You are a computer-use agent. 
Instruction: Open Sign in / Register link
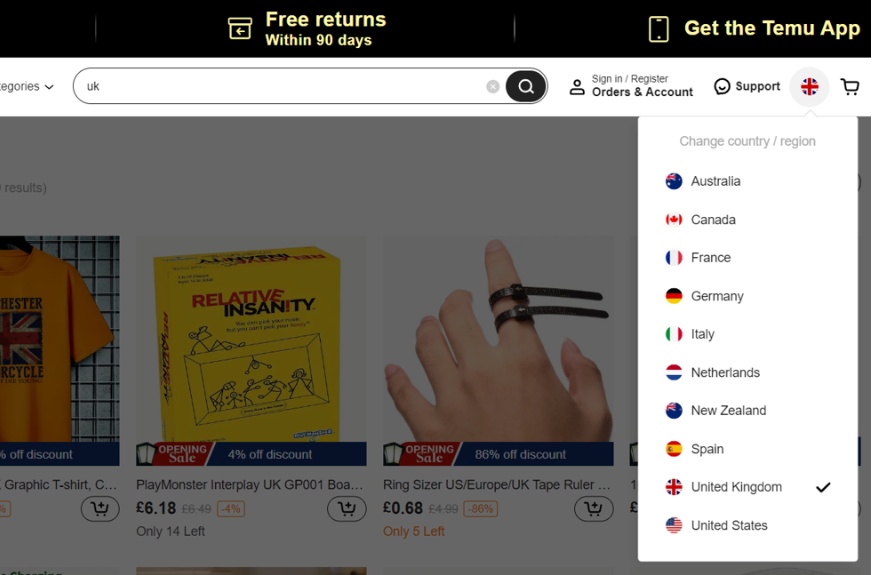(630, 78)
